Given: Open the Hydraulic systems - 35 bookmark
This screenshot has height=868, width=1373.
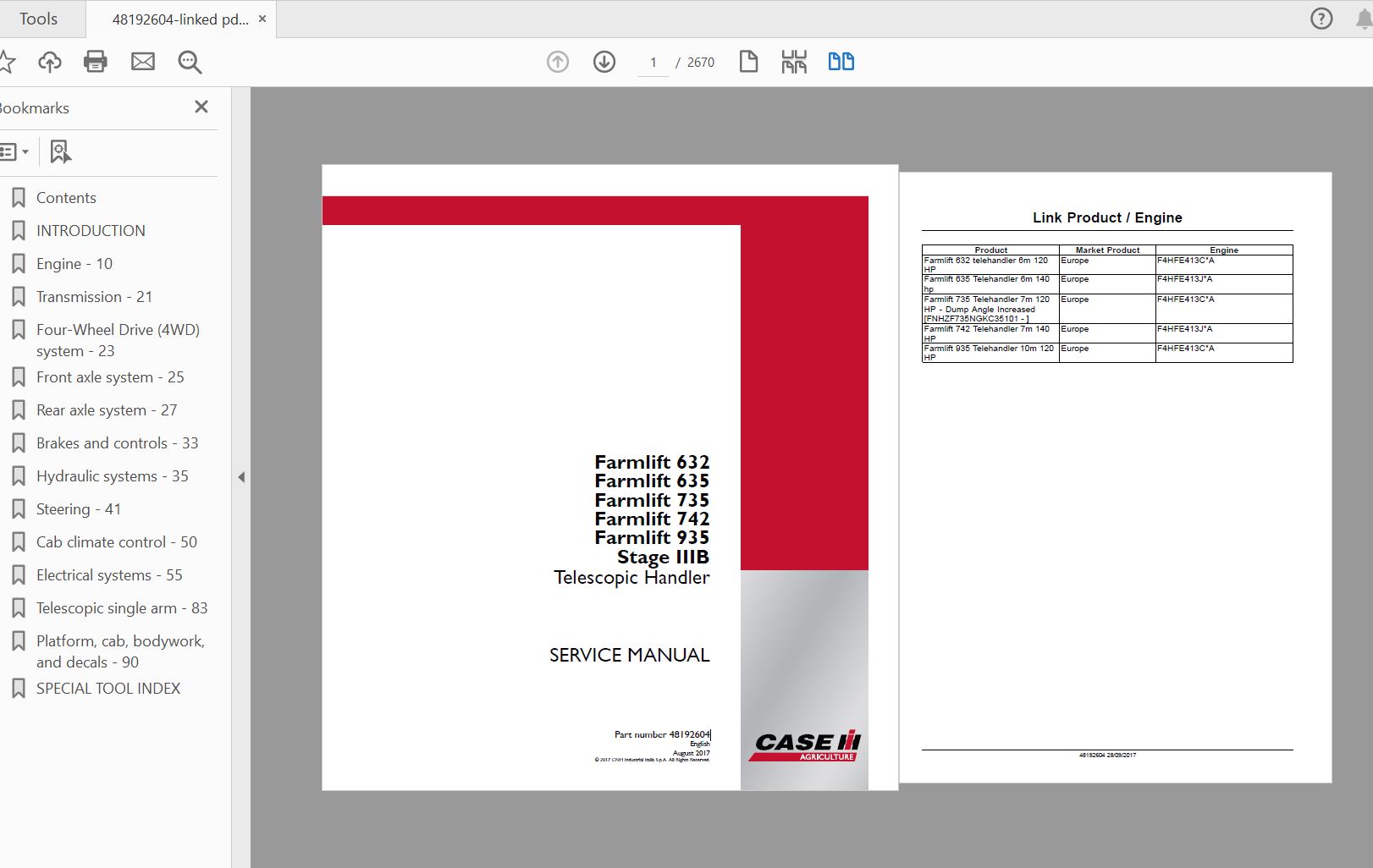Looking at the screenshot, I should (112, 476).
